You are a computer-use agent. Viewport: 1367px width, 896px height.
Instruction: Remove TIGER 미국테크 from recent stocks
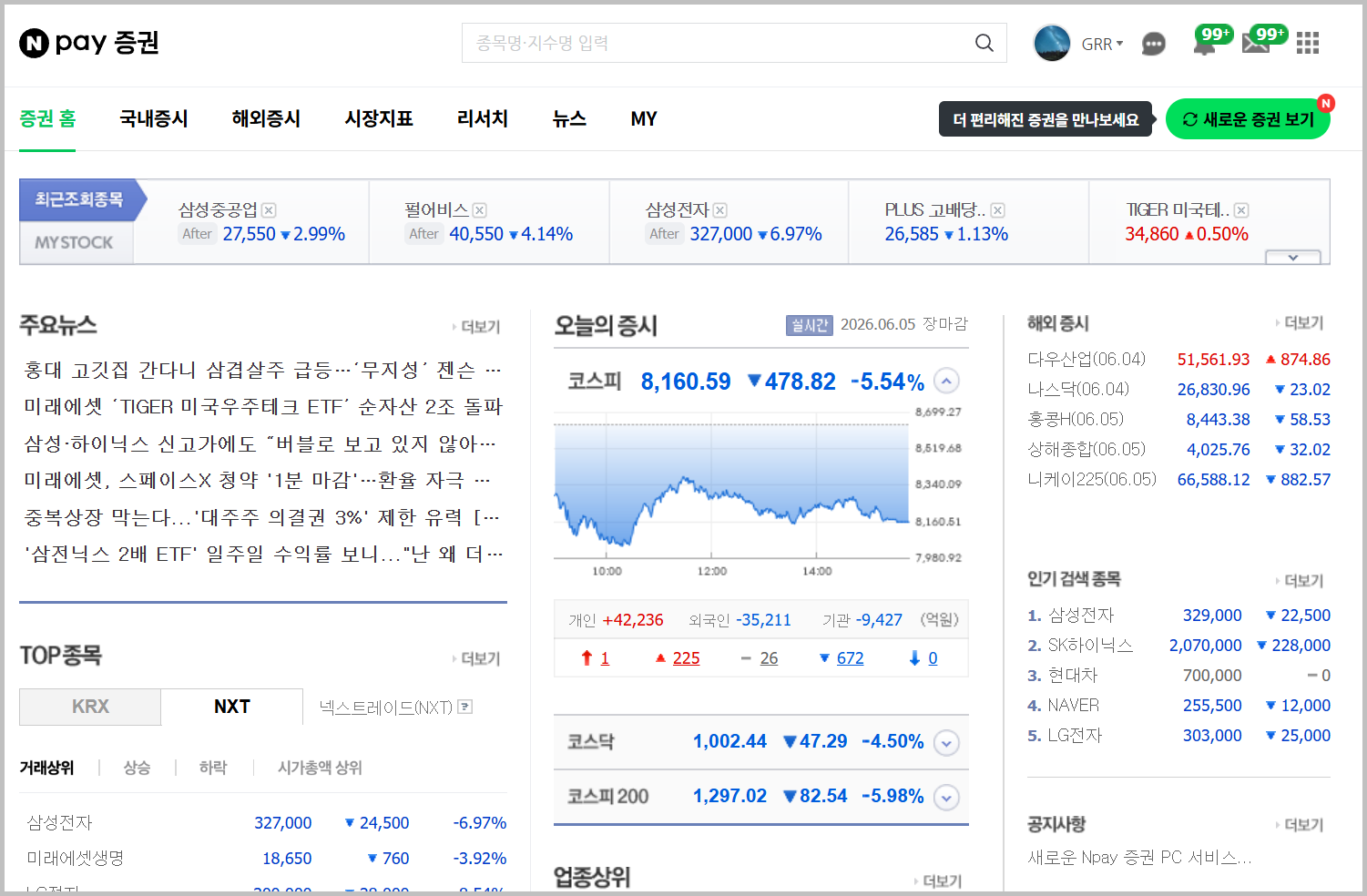pyautogui.click(x=1241, y=210)
